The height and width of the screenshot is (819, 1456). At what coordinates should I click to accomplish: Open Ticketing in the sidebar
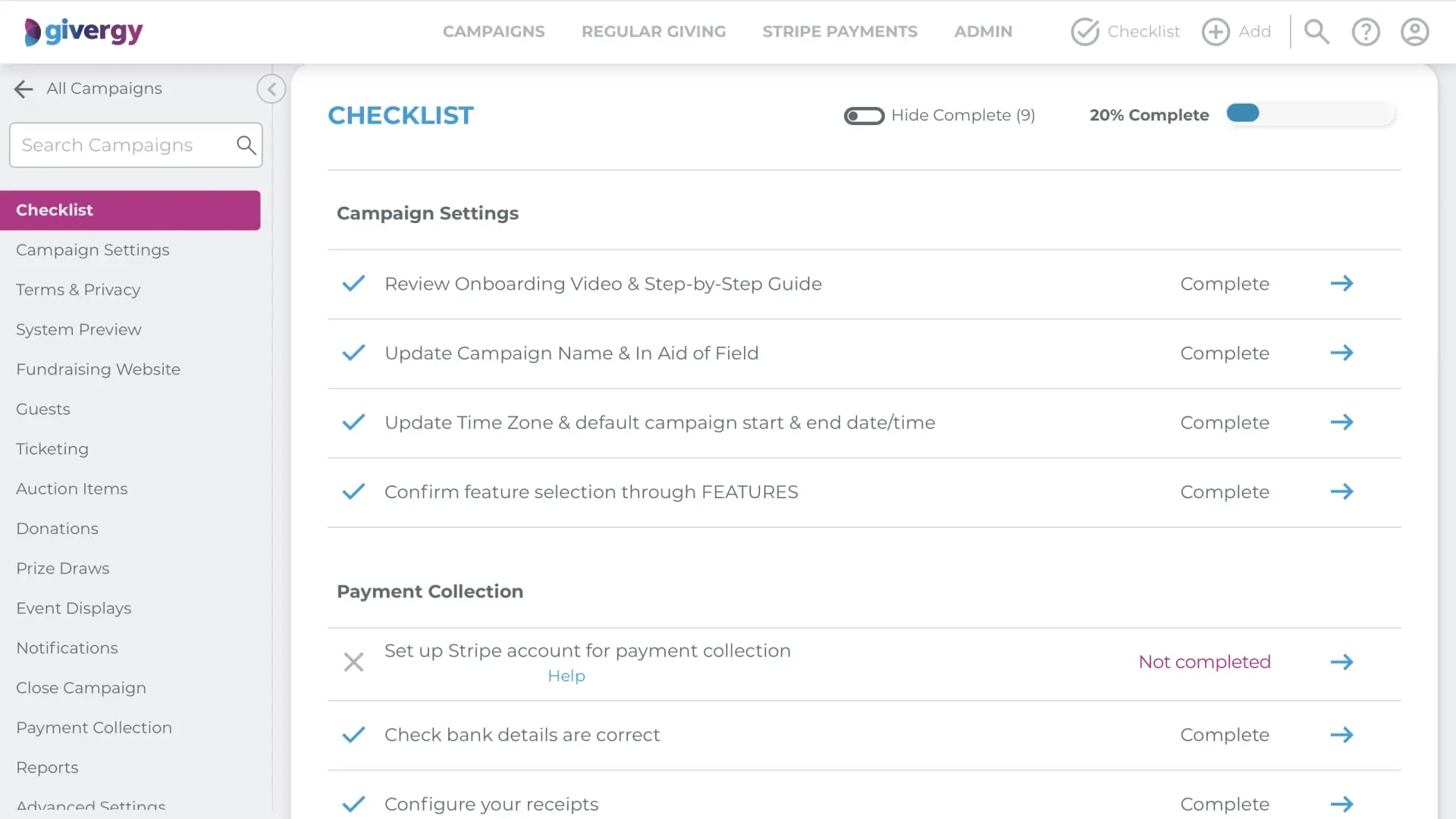point(52,449)
